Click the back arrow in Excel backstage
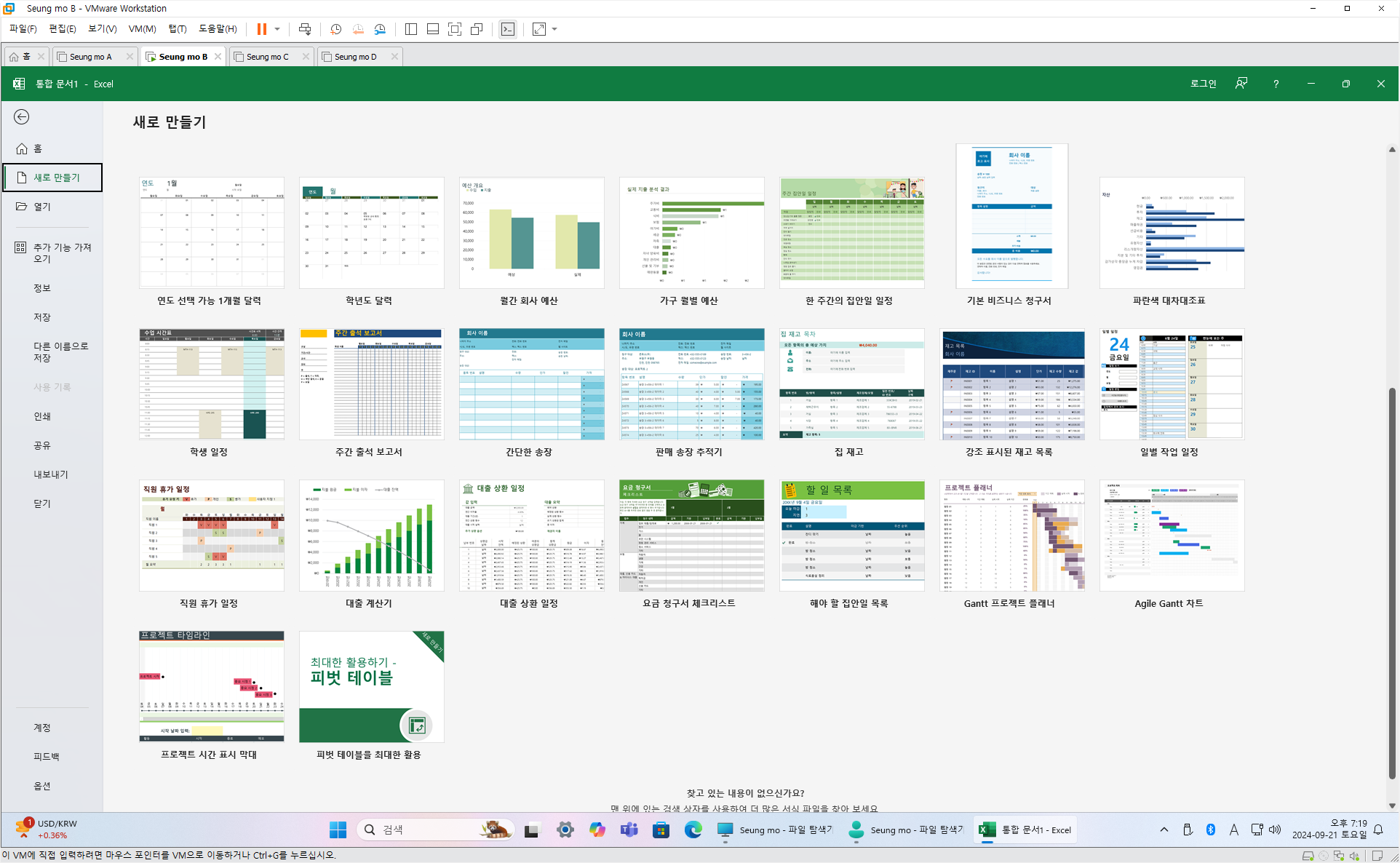1400x863 pixels. pos(22,117)
